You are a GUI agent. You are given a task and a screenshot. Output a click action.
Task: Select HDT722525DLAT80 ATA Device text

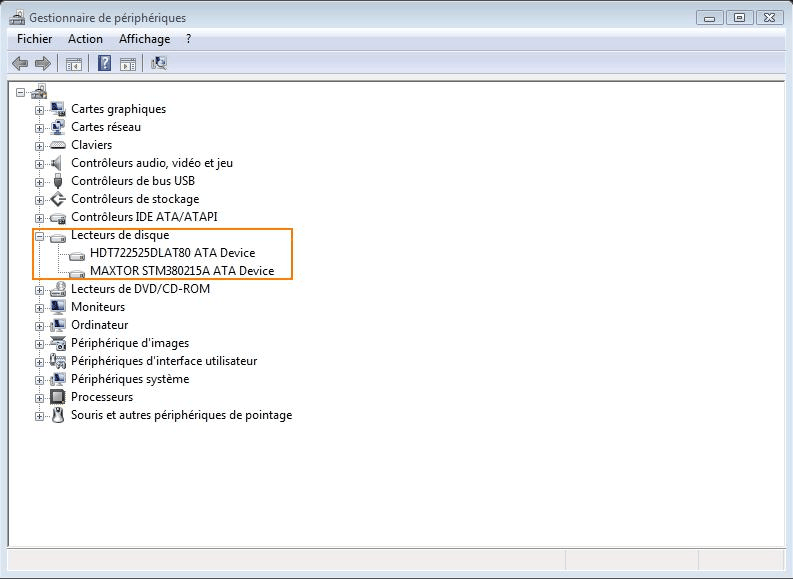tap(172, 253)
